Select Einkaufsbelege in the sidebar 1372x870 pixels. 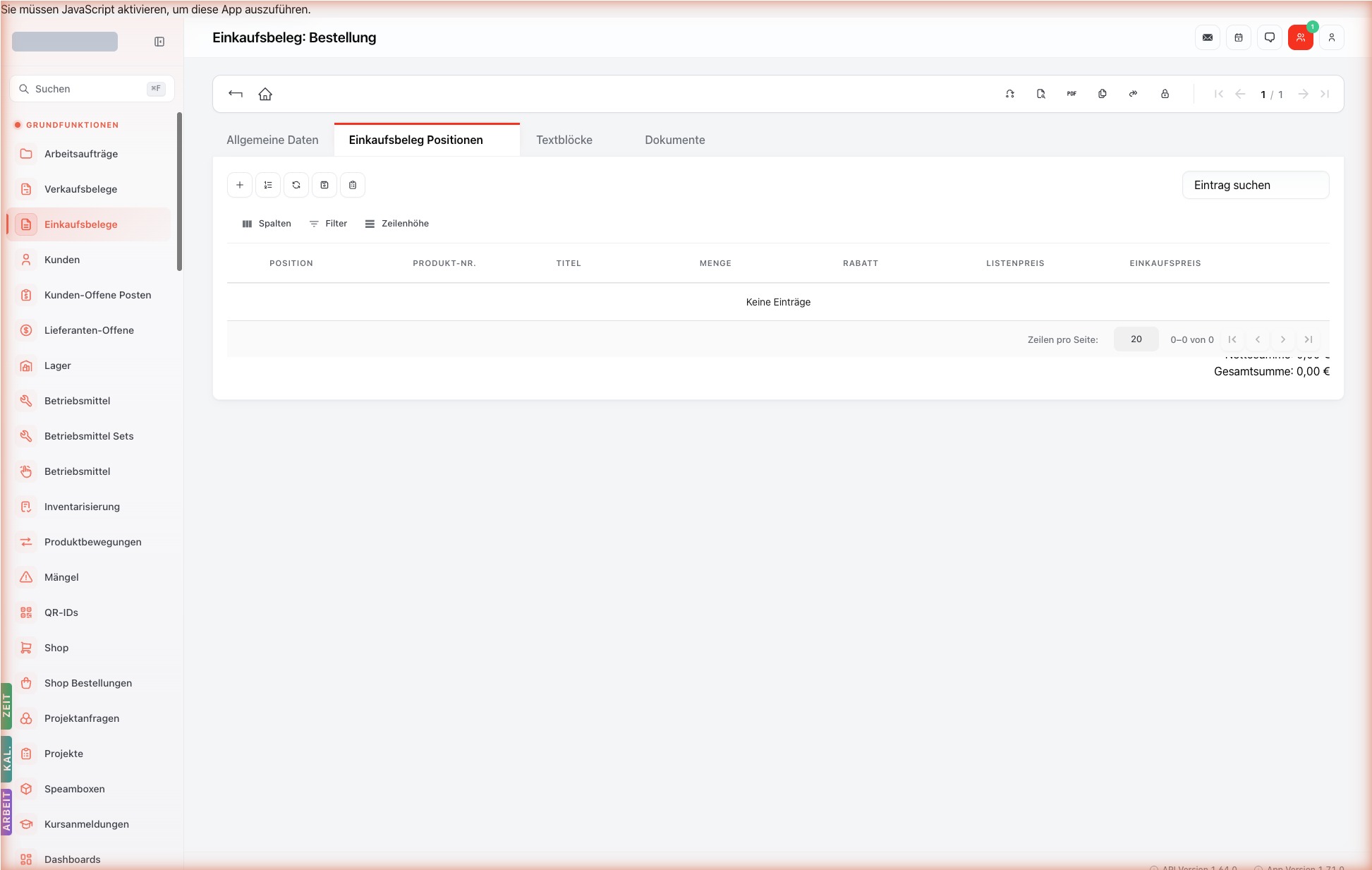(x=89, y=224)
